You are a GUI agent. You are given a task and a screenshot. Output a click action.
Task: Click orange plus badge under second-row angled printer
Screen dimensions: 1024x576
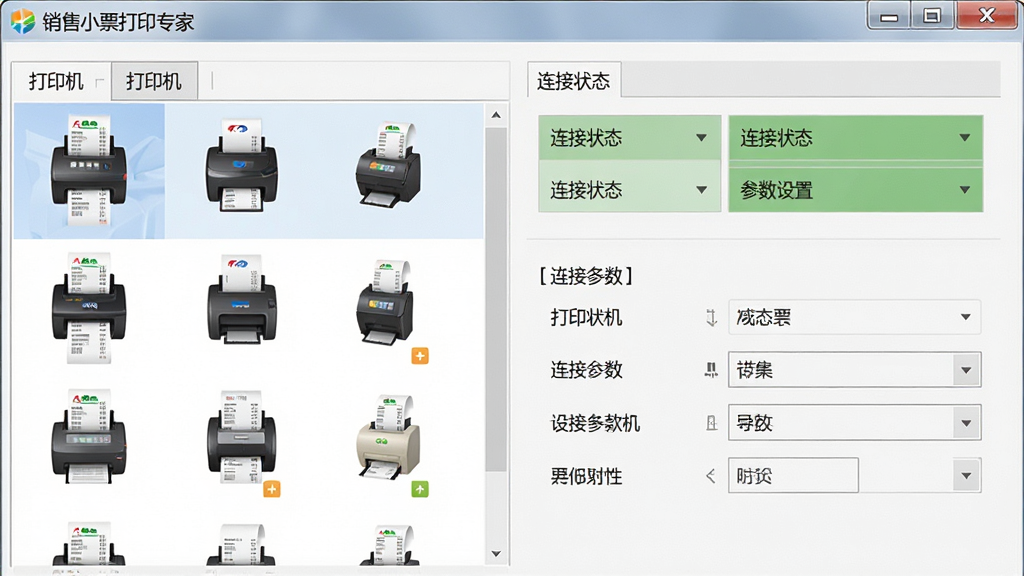tap(420, 356)
